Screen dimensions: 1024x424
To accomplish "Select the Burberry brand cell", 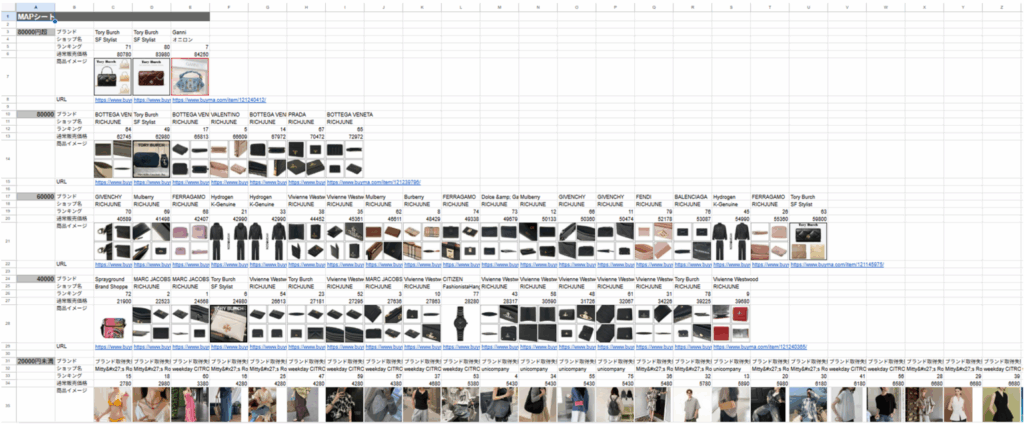I will 423,196.
